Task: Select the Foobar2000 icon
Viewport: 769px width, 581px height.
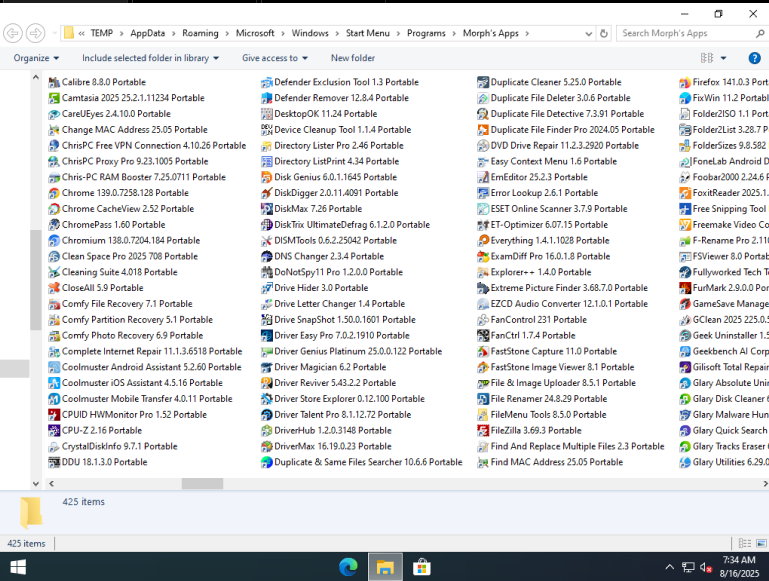Action: (685, 177)
